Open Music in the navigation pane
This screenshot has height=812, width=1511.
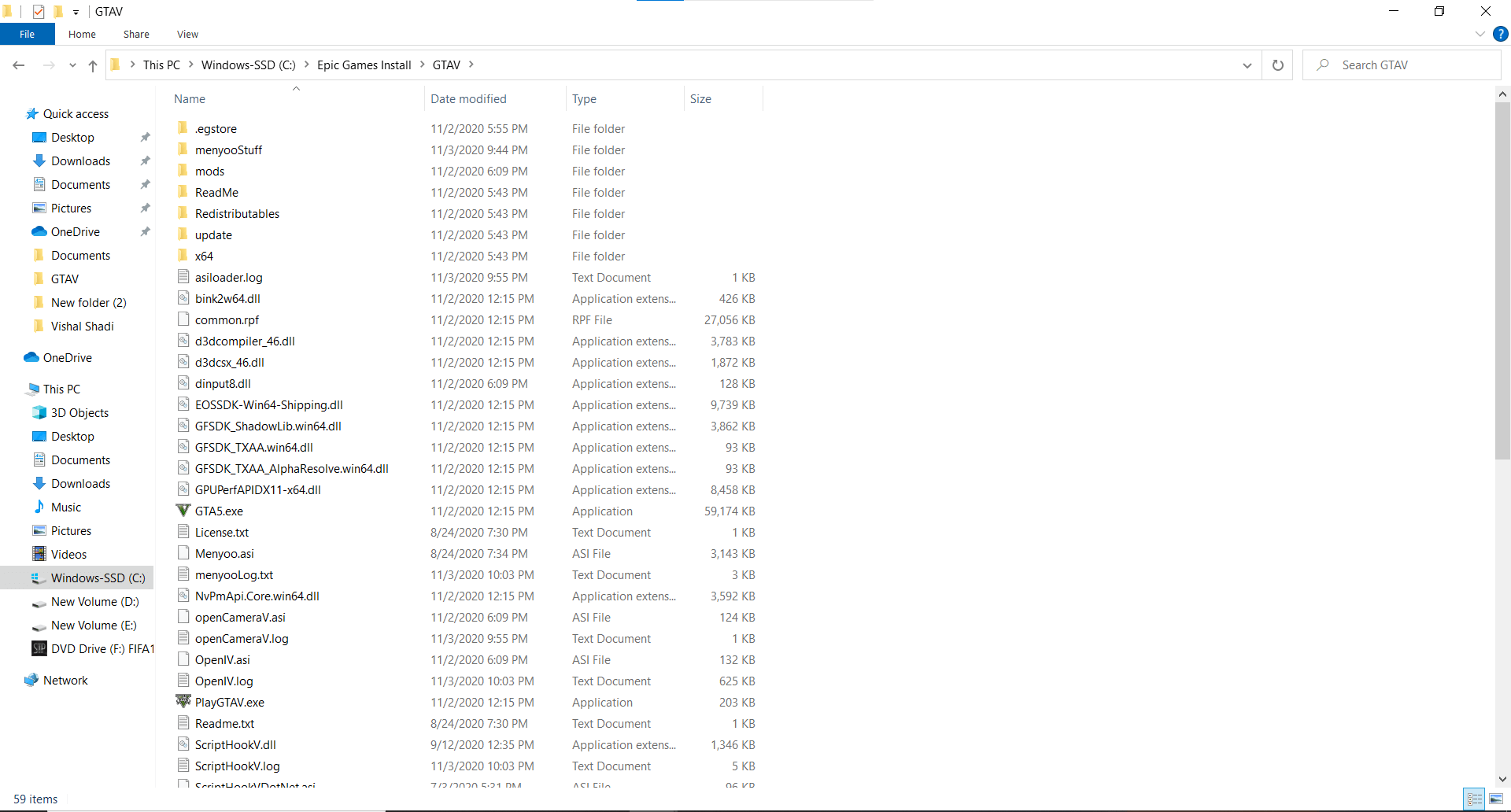66,507
